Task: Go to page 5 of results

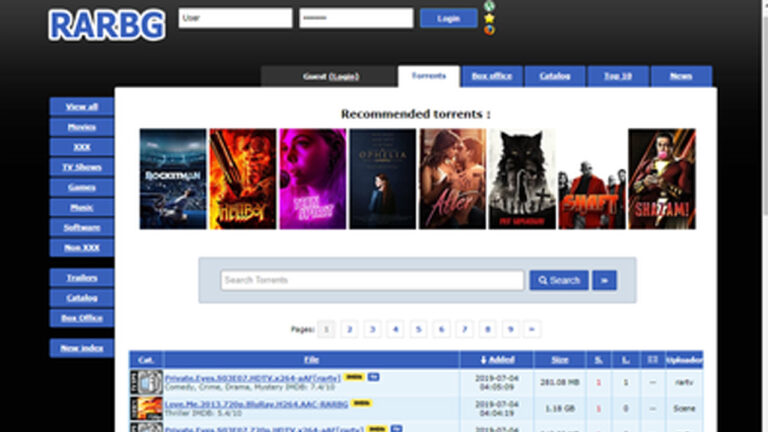Action: pos(418,329)
